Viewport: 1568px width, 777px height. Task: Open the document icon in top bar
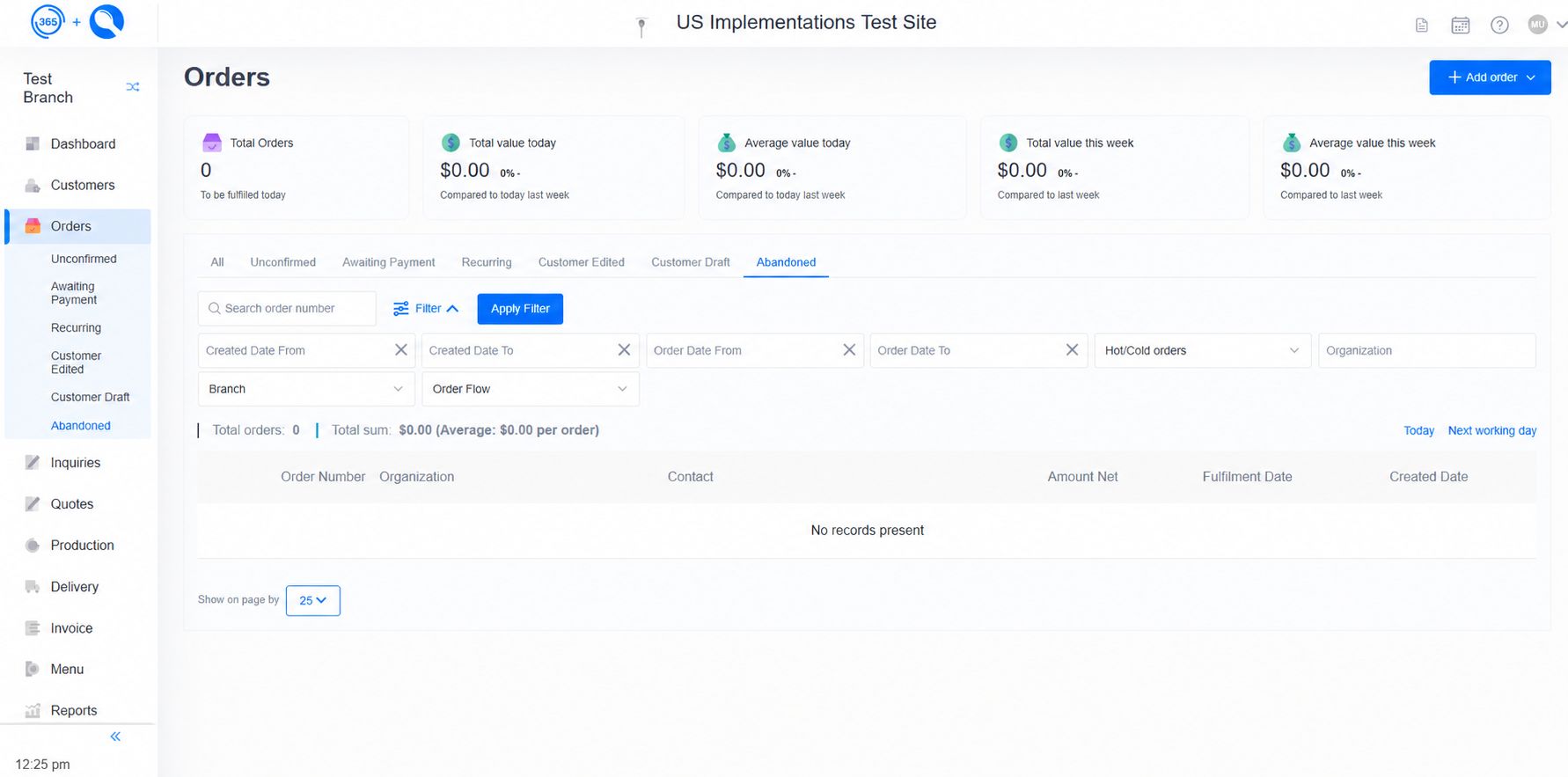[x=1422, y=26]
